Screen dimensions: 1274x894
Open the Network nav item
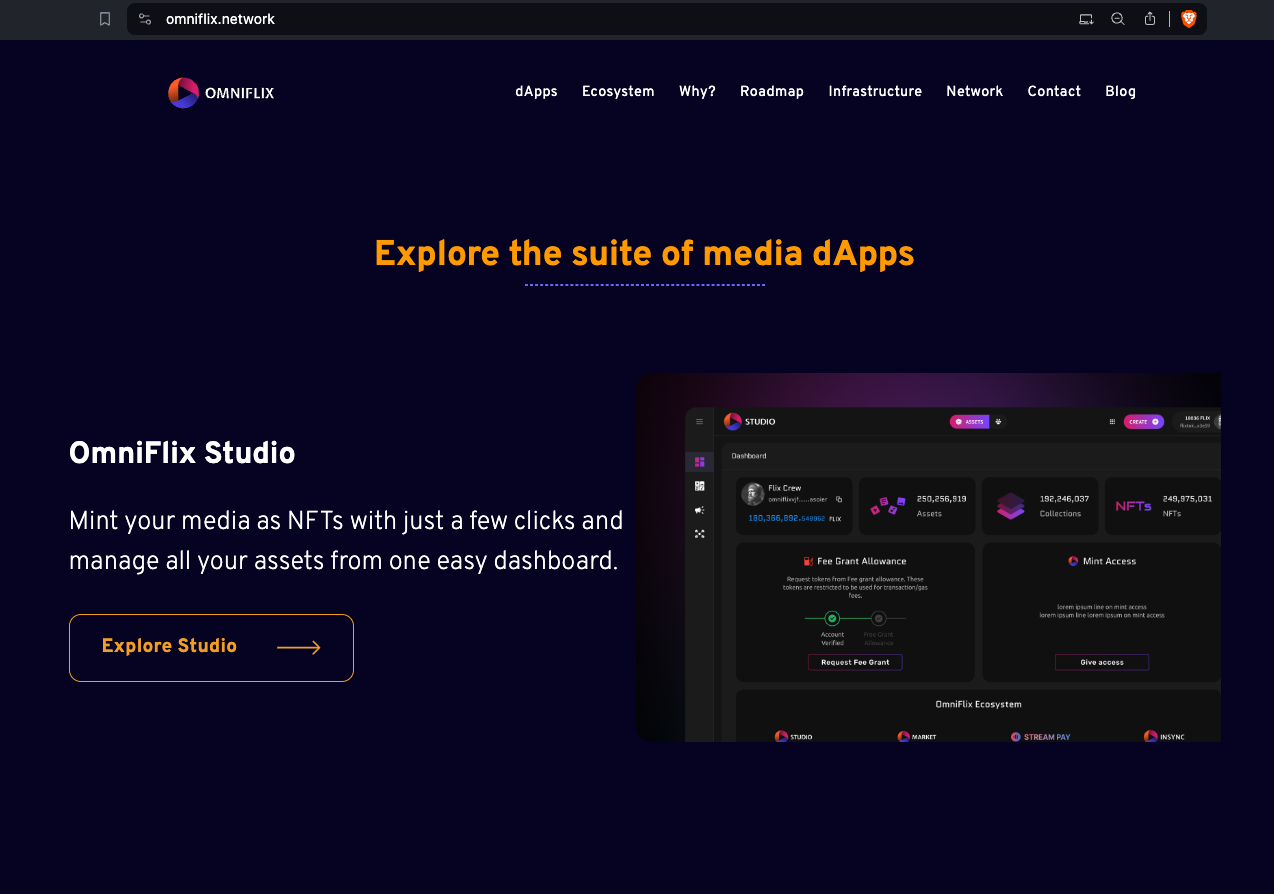974,91
